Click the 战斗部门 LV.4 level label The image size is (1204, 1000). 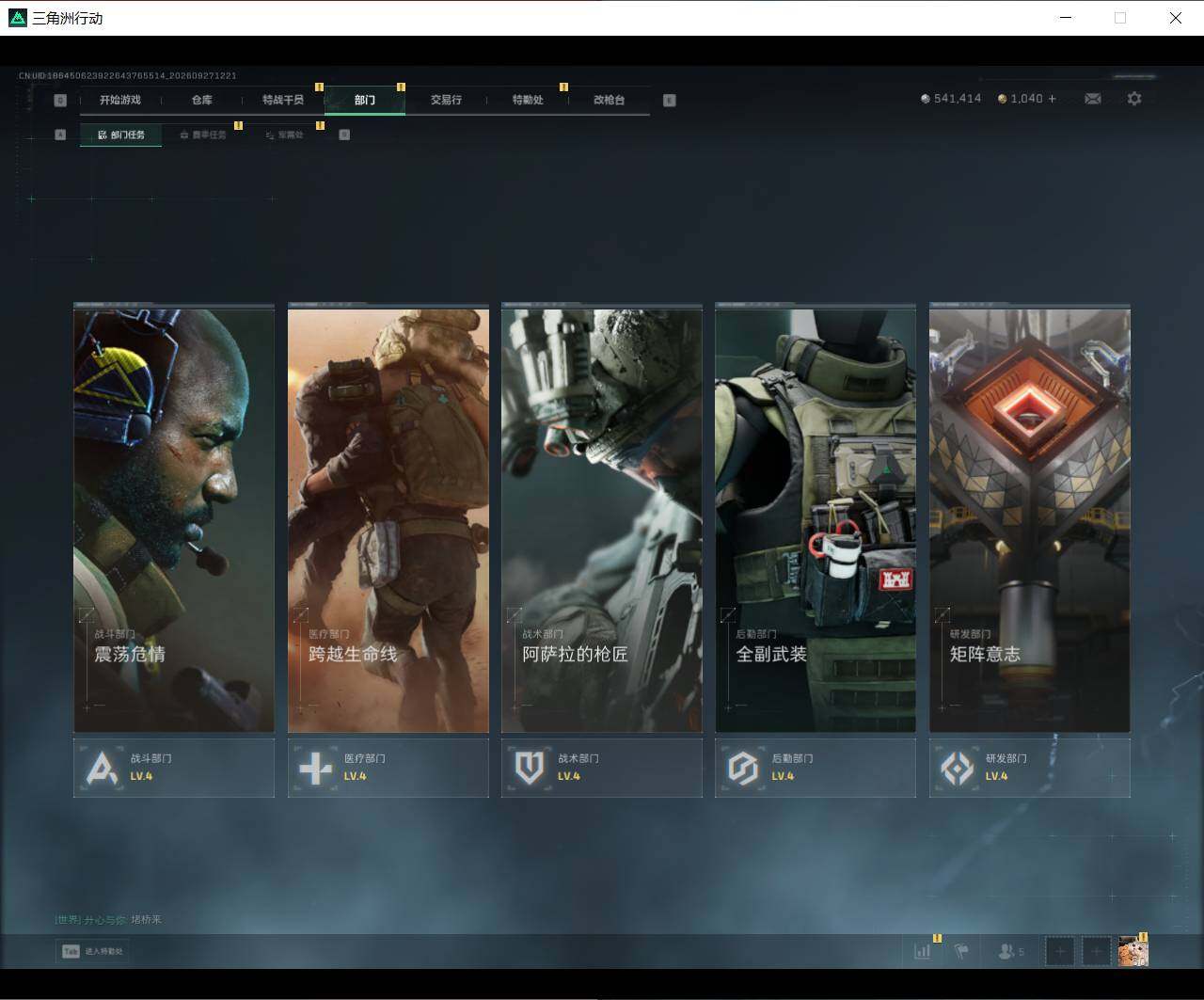(141, 777)
